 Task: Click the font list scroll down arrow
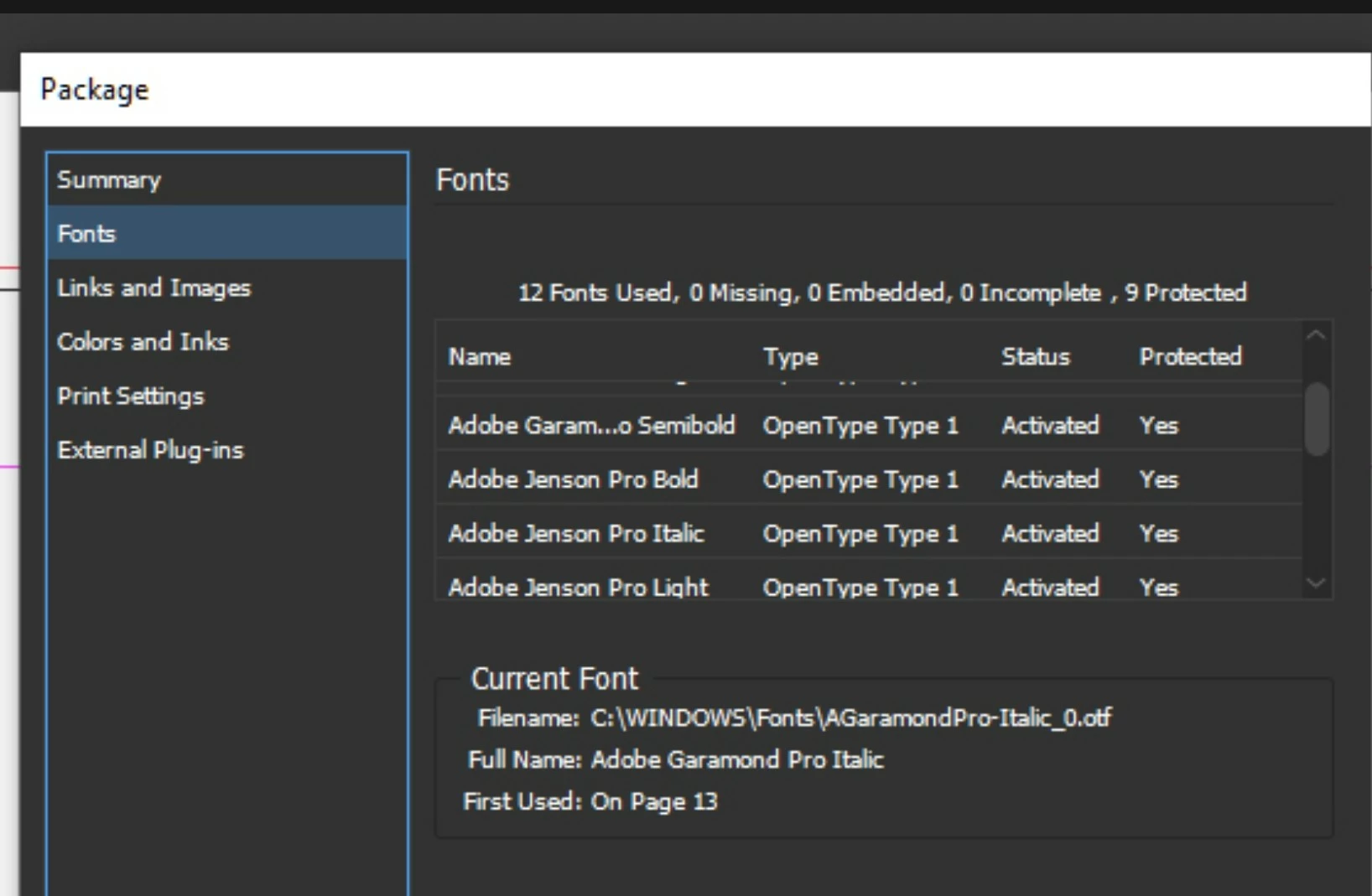click(1316, 583)
